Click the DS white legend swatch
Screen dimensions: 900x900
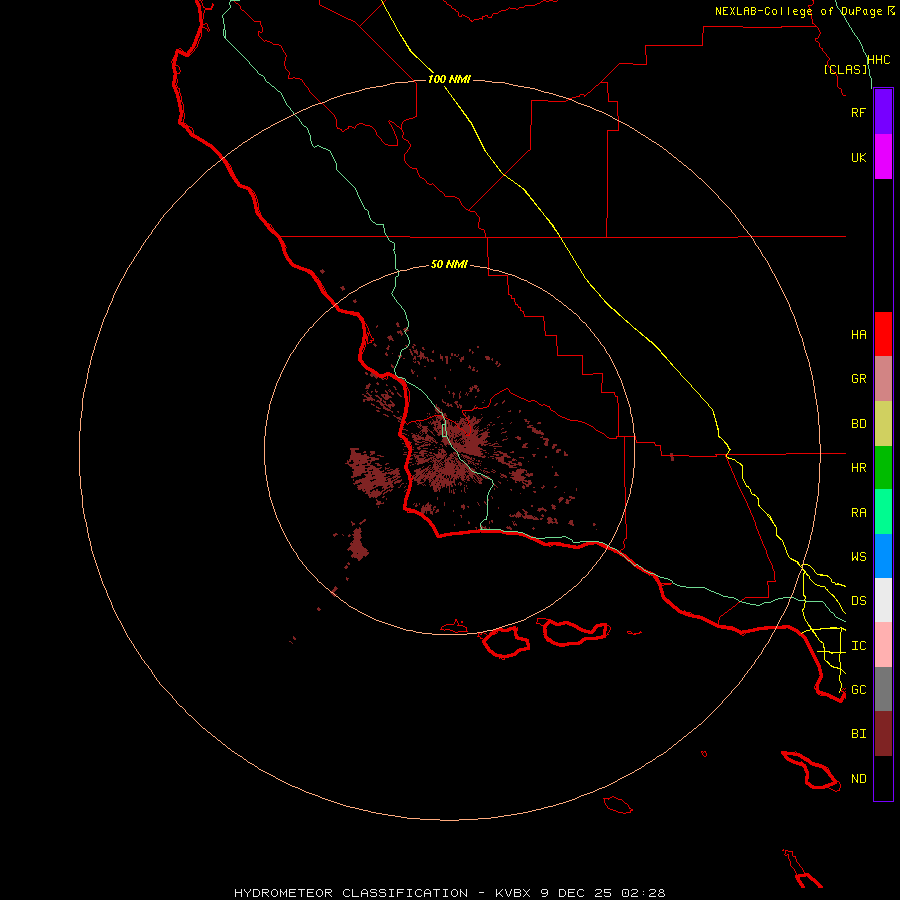883,600
